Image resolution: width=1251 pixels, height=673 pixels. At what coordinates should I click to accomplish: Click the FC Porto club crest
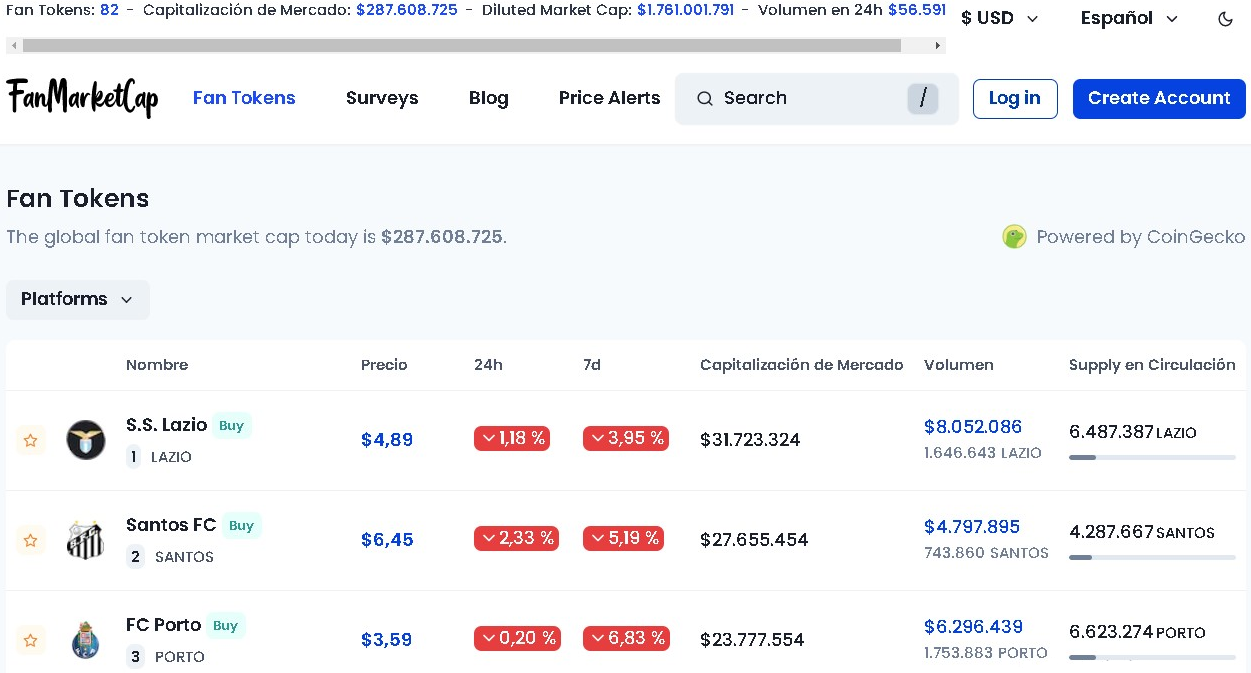[x=86, y=640]
